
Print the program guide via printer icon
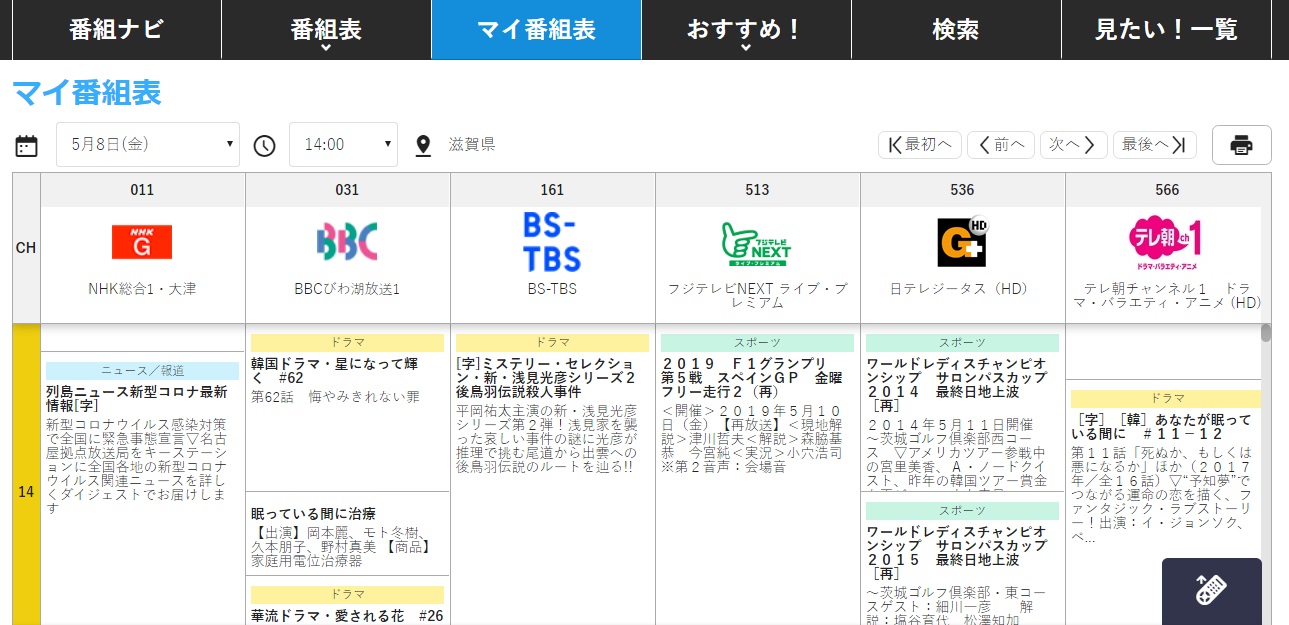[x=1241, y=145]
